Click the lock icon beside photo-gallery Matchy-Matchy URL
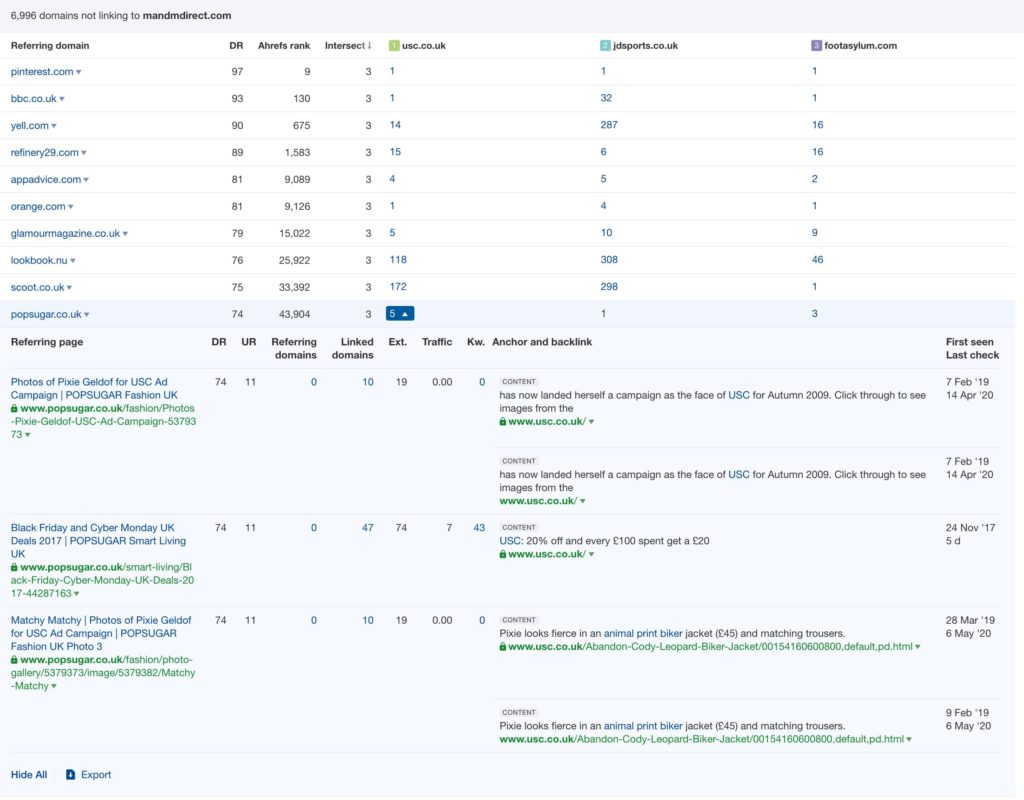 pyautogui.click(x=14, y=660)
